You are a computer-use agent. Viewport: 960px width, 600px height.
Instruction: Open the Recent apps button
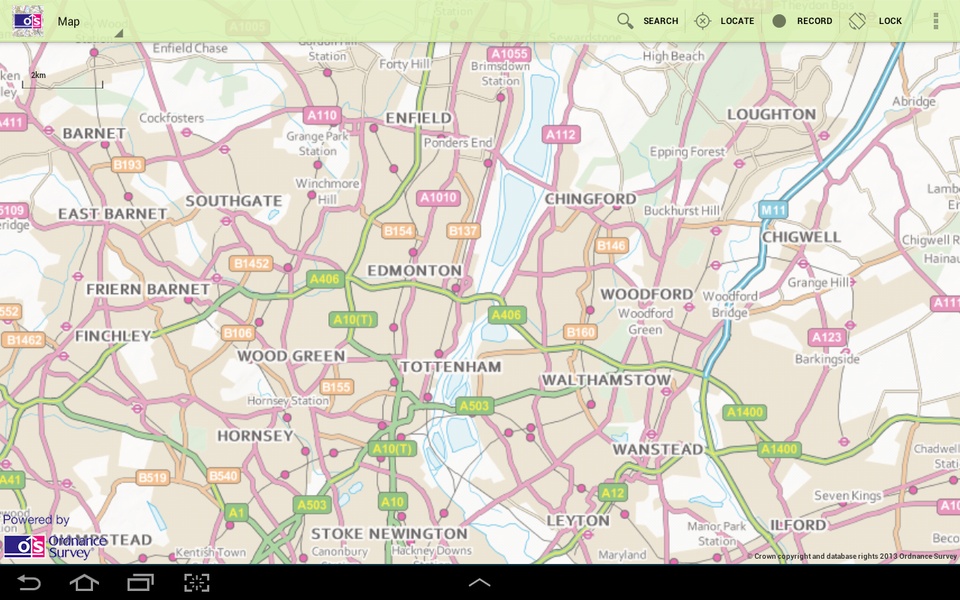140,582
